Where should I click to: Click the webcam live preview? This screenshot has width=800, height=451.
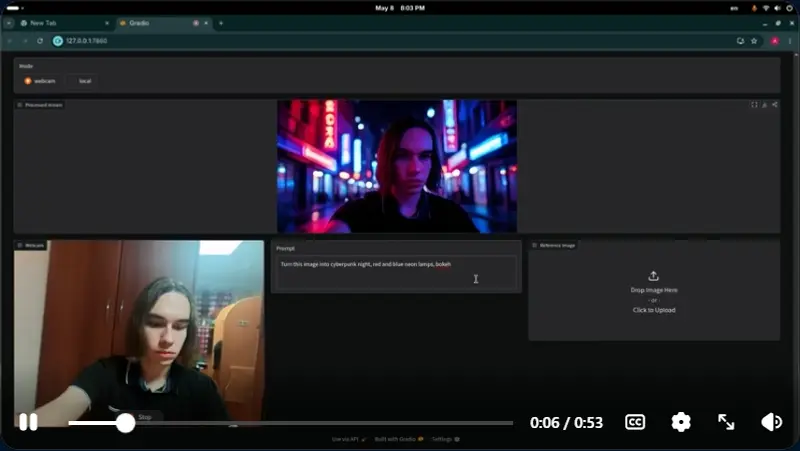pyautogui.click(x=139, y=333)
